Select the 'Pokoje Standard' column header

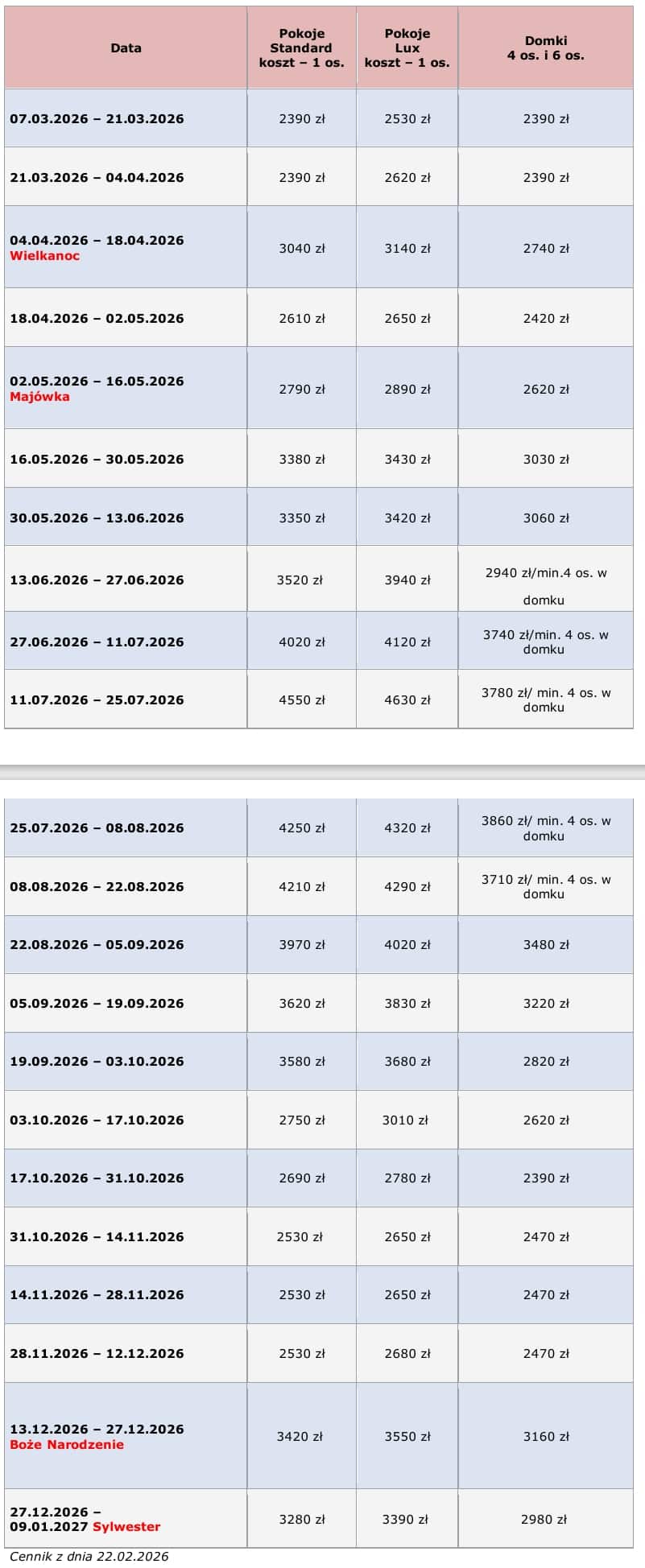[301, 48]
